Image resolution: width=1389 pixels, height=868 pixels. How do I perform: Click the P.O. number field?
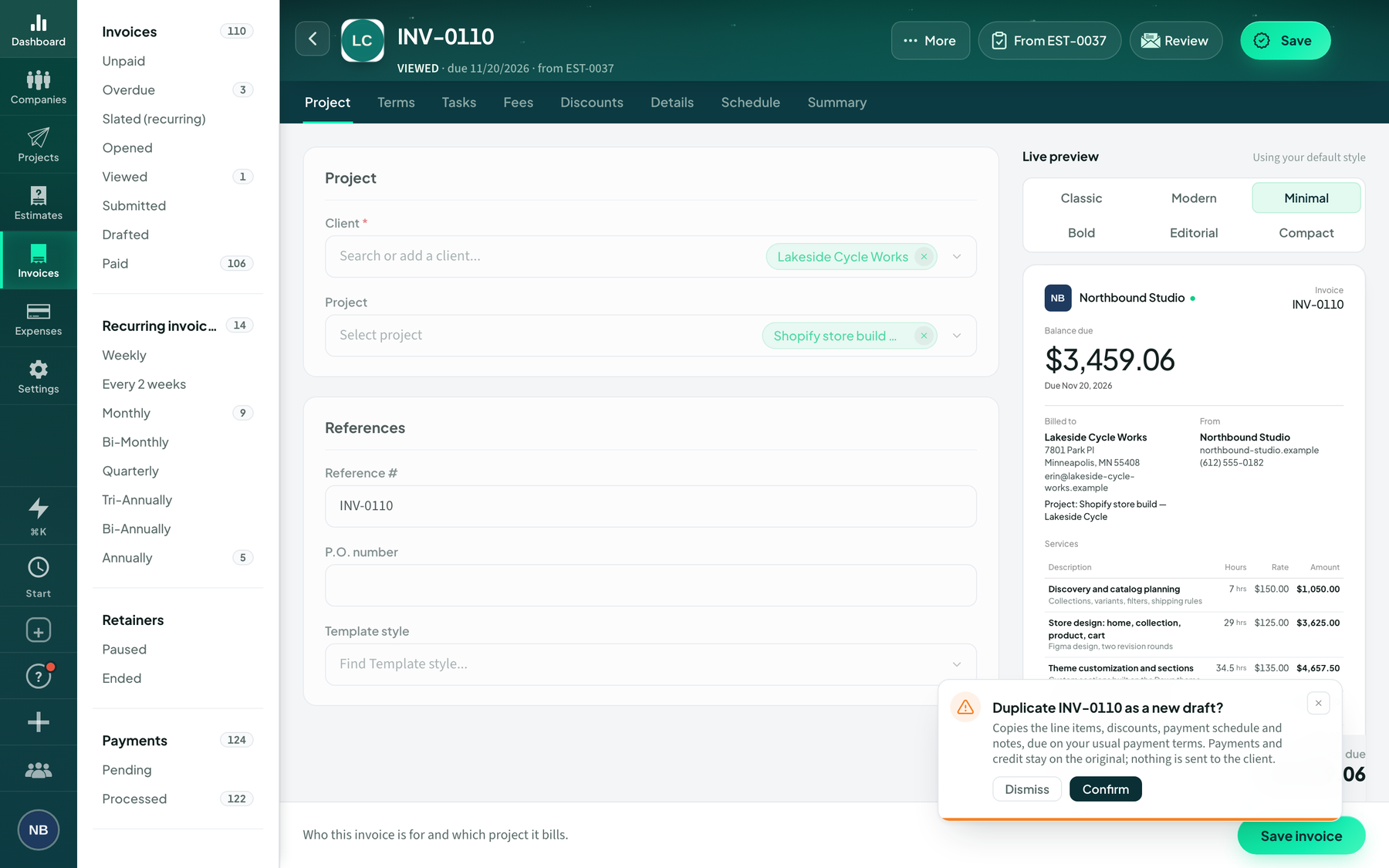pyautogui.click(x=651, y=586)
